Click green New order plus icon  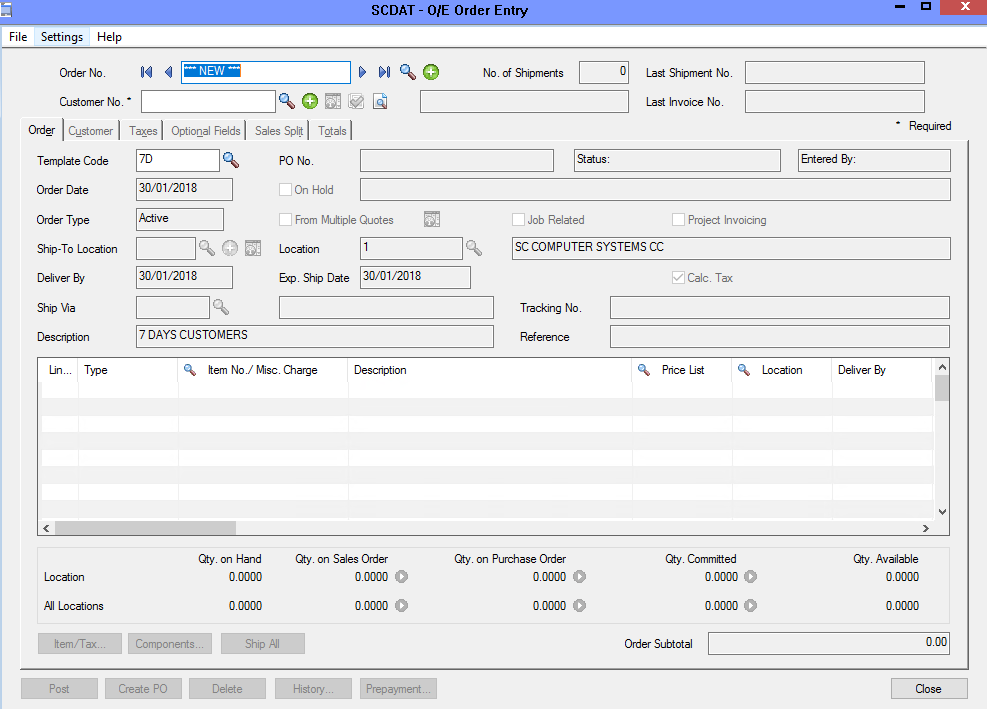pyautogui.click(x=431, y=72)
